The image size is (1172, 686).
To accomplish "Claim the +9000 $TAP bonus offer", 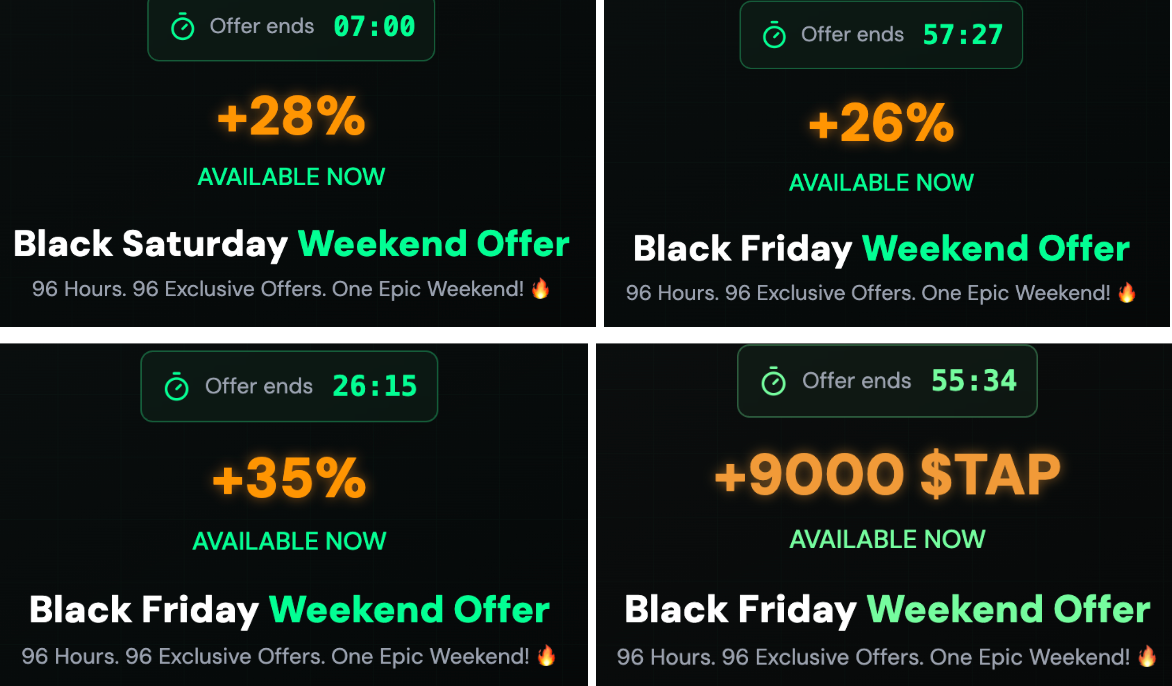I will [887, 474].
